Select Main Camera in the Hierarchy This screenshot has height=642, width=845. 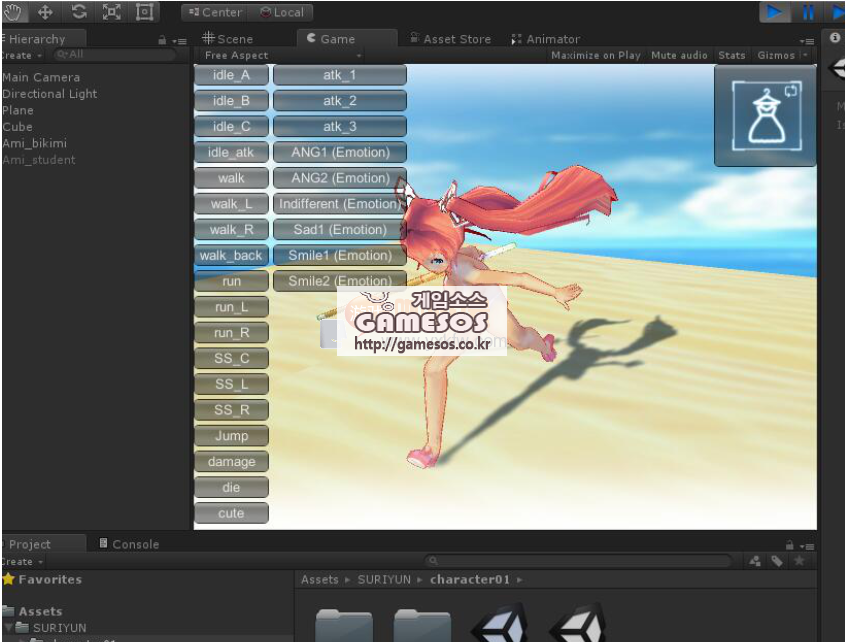click(x=41, y=77)
